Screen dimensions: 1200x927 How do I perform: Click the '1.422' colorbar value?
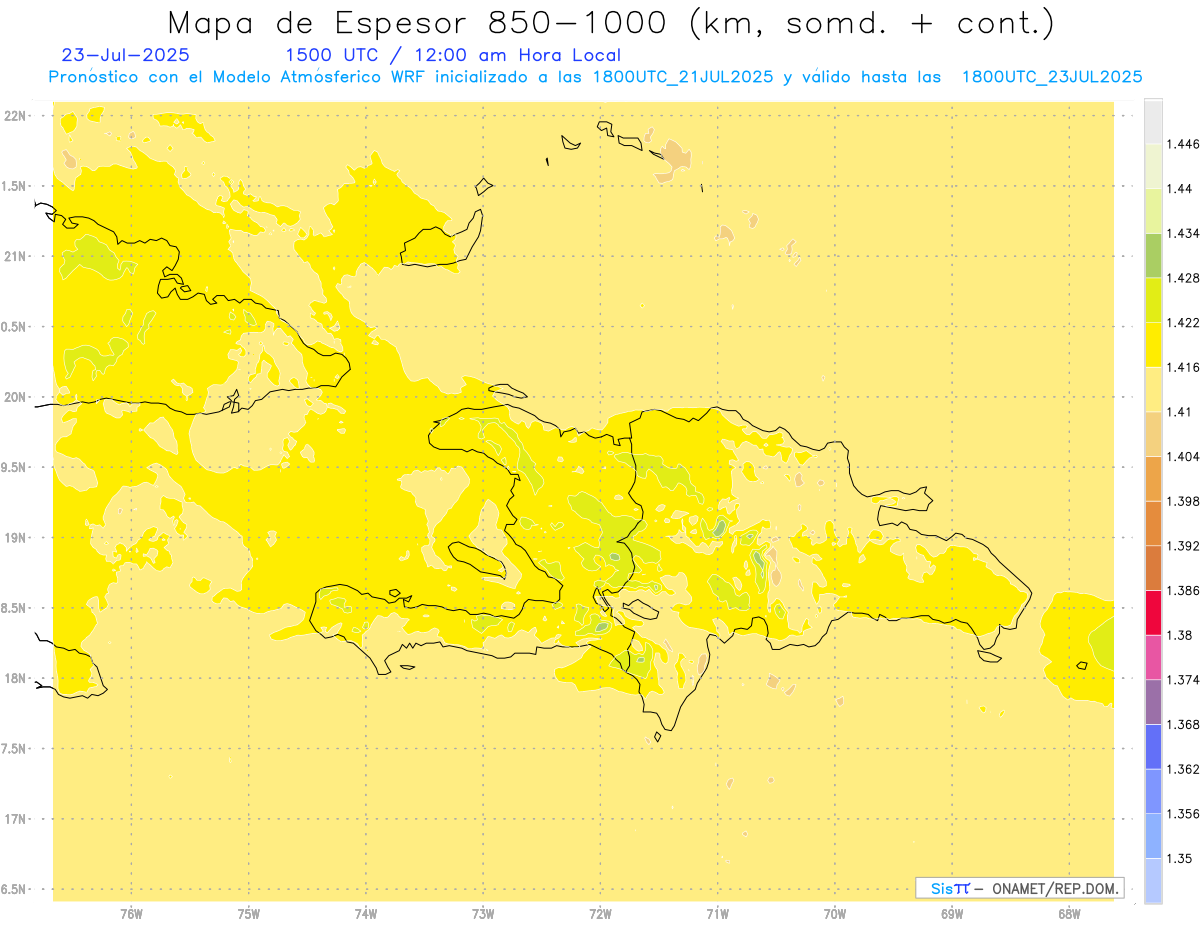(x=1183, y=323)
